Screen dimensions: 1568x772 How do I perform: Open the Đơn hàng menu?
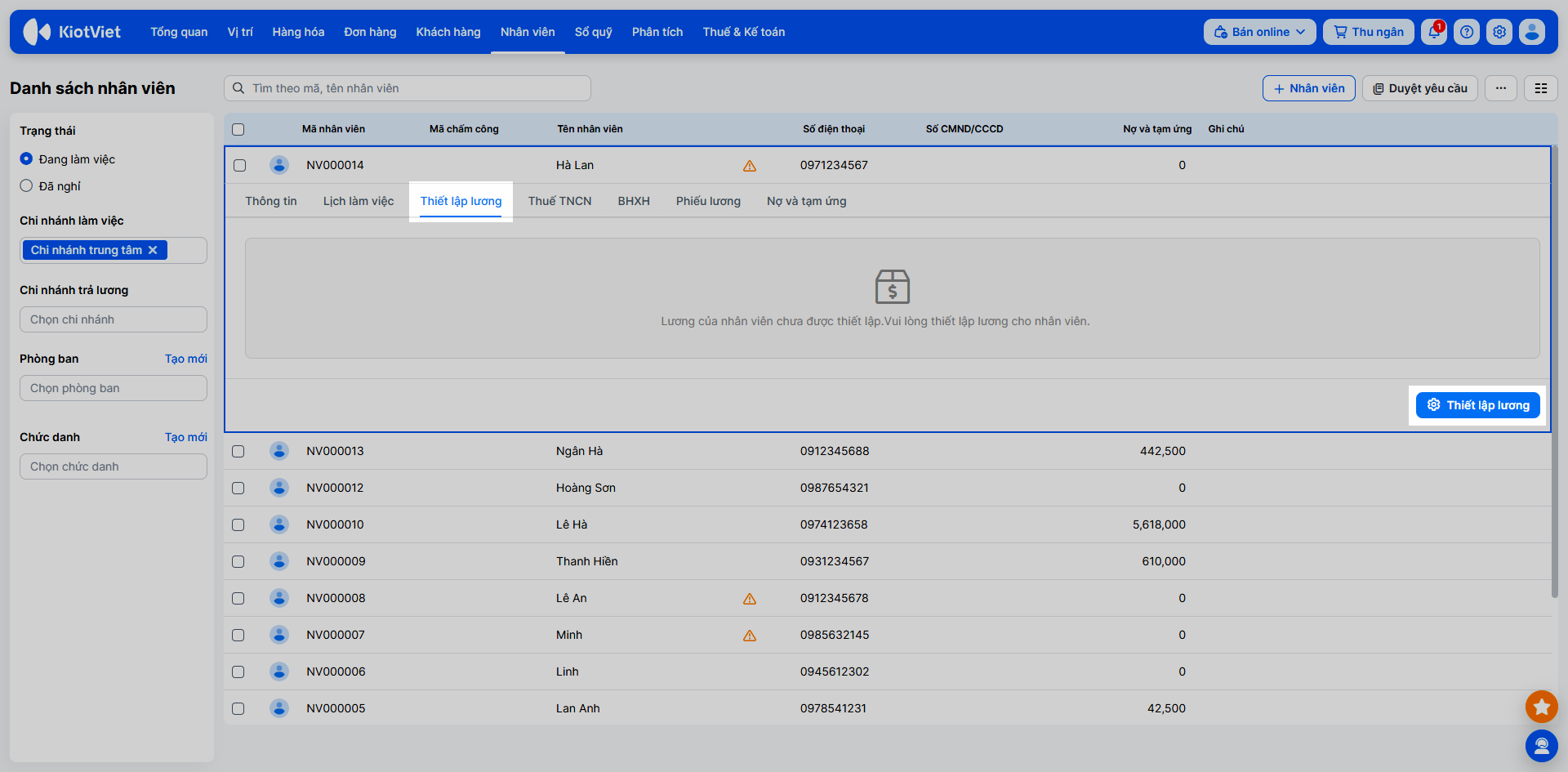(370, 32)
